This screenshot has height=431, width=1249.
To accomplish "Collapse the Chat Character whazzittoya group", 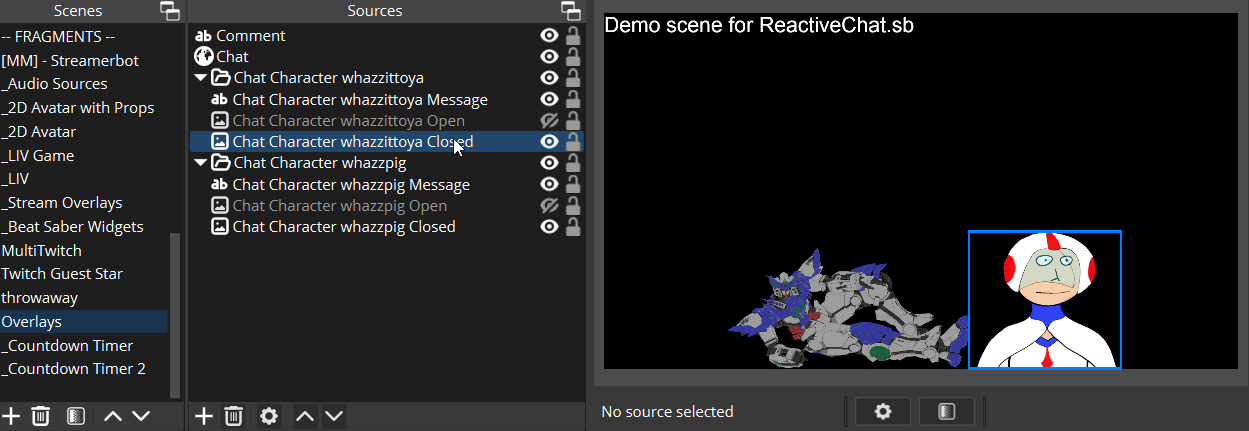I will click(201, 78).
